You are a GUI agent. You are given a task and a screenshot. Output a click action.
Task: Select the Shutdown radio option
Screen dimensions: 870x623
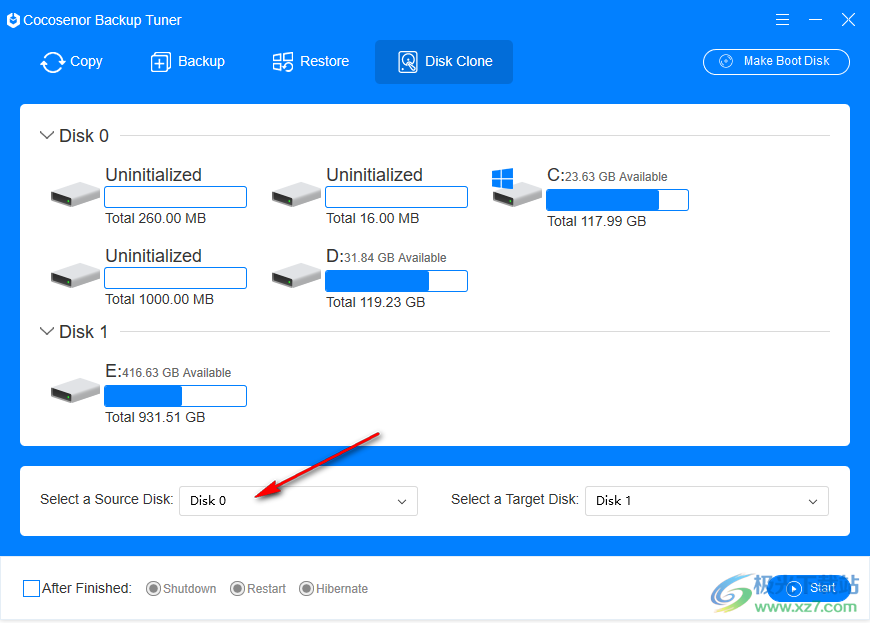[154, 589]
